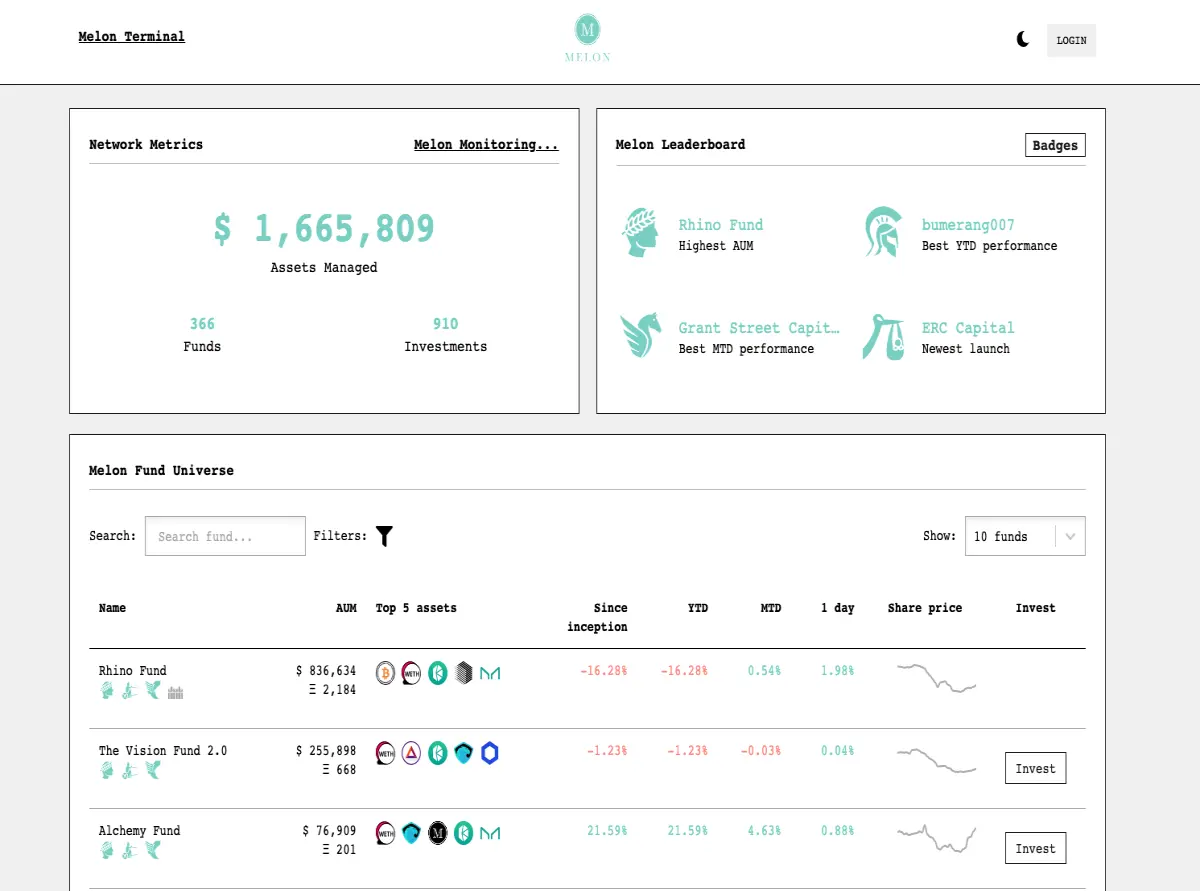The width and height of the screenshot is (1200, 891).
Task: Click the teal shield asset icon in Vision Fund row
Action: (x=463, y=753)
